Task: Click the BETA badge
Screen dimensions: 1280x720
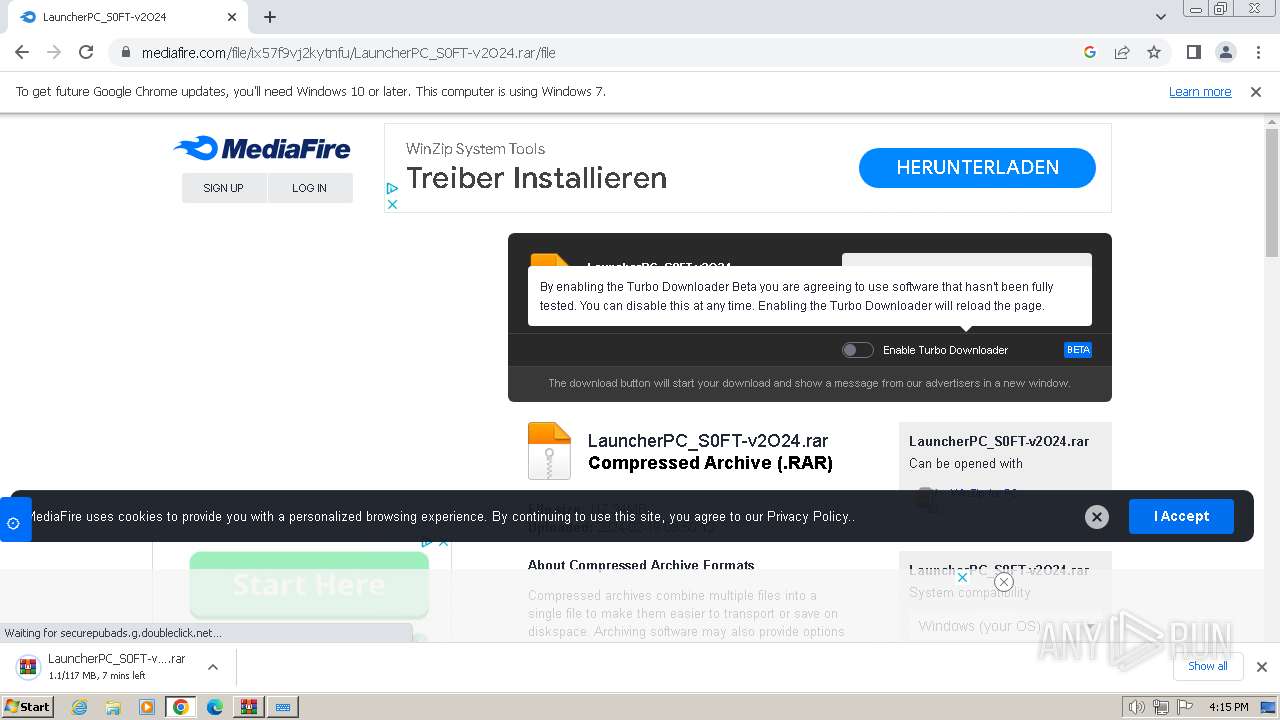Action: [x=1078, y=350]
